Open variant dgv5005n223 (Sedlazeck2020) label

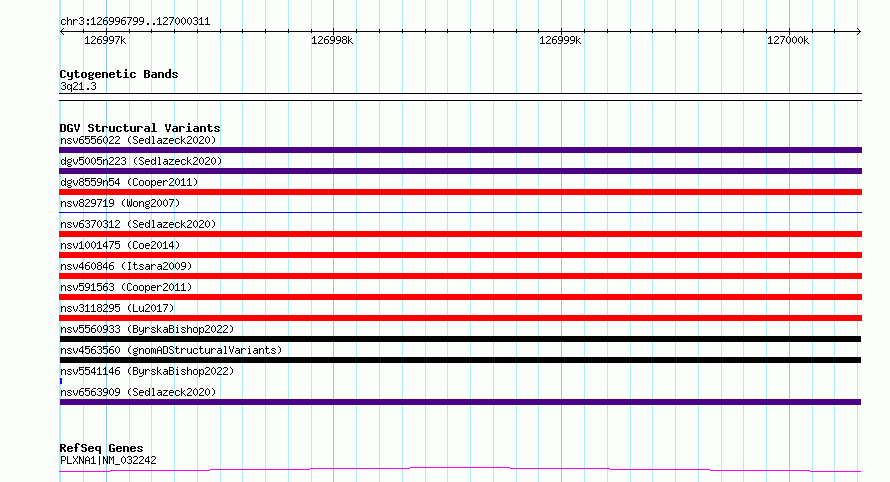[x=141, y=161]
